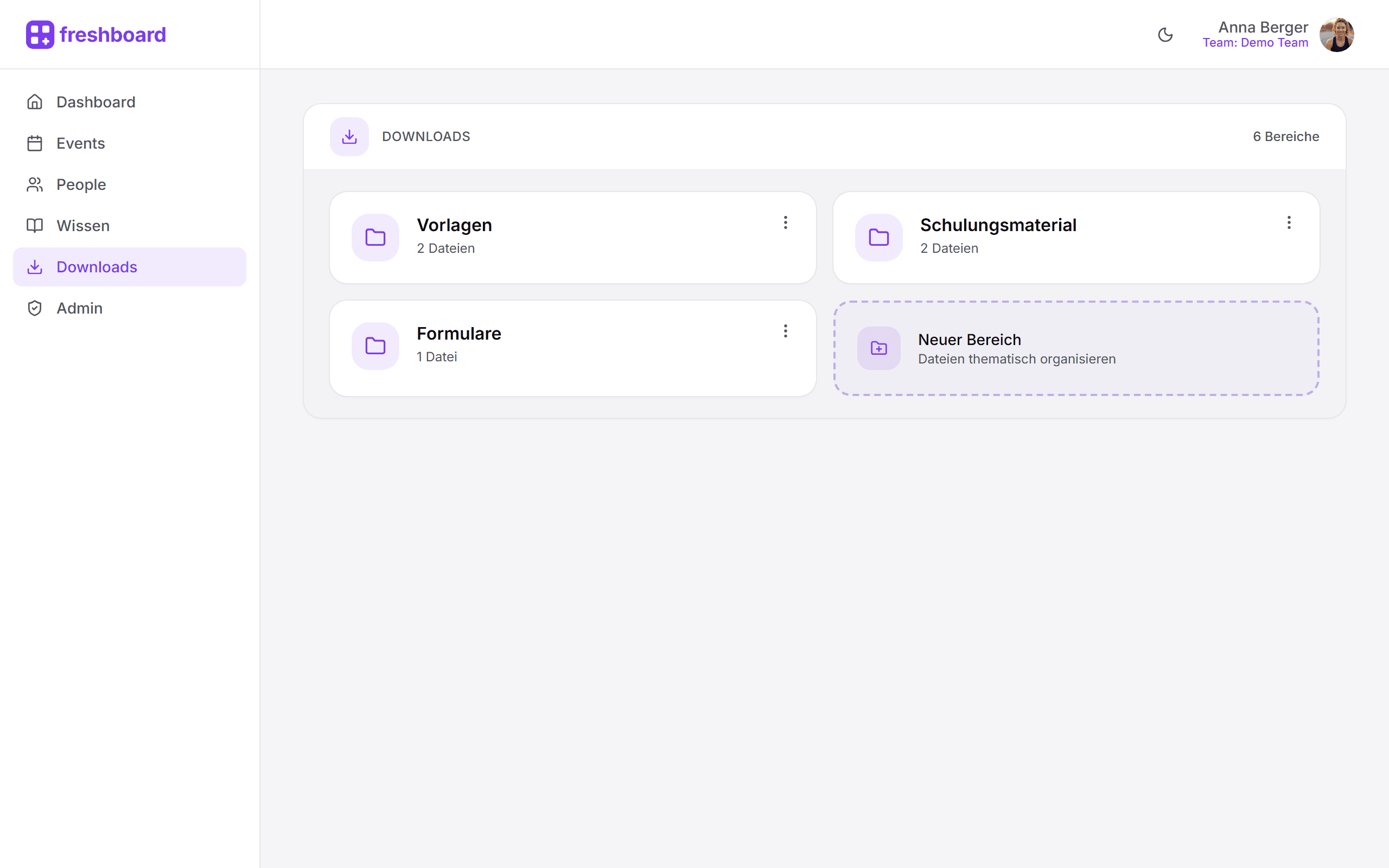This screenshot has height=868, width=1389.
Task: Click the 2 Dateien text under Vorlagen
Action: click(x=445, y=248)
